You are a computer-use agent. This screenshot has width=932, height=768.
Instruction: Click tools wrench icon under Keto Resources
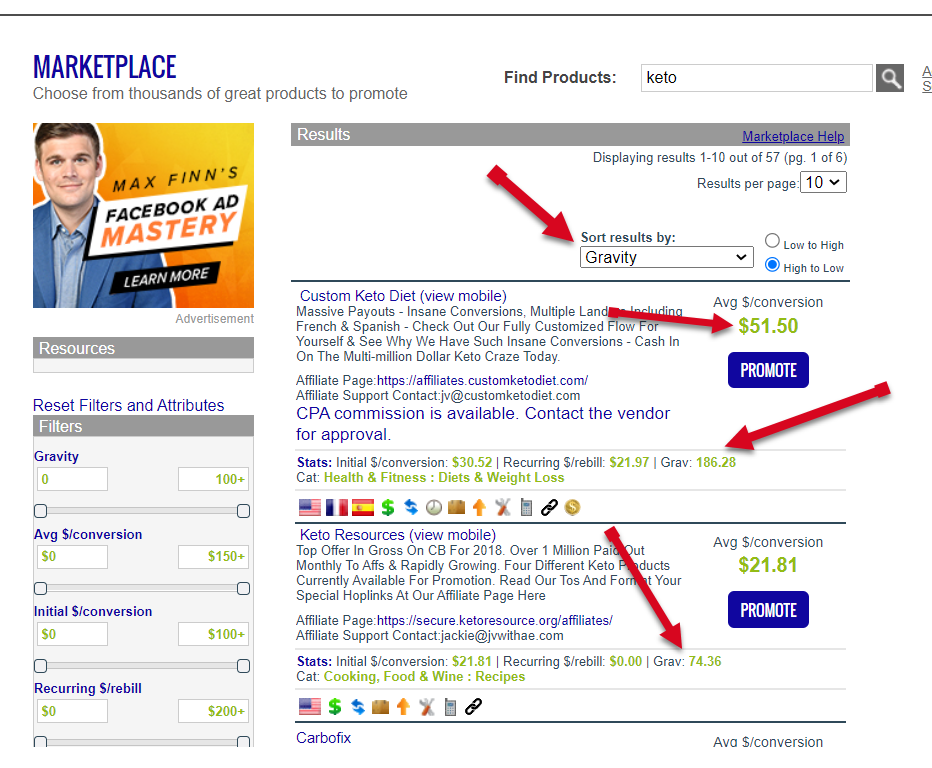pyautogui.click(x=427, y=706)
